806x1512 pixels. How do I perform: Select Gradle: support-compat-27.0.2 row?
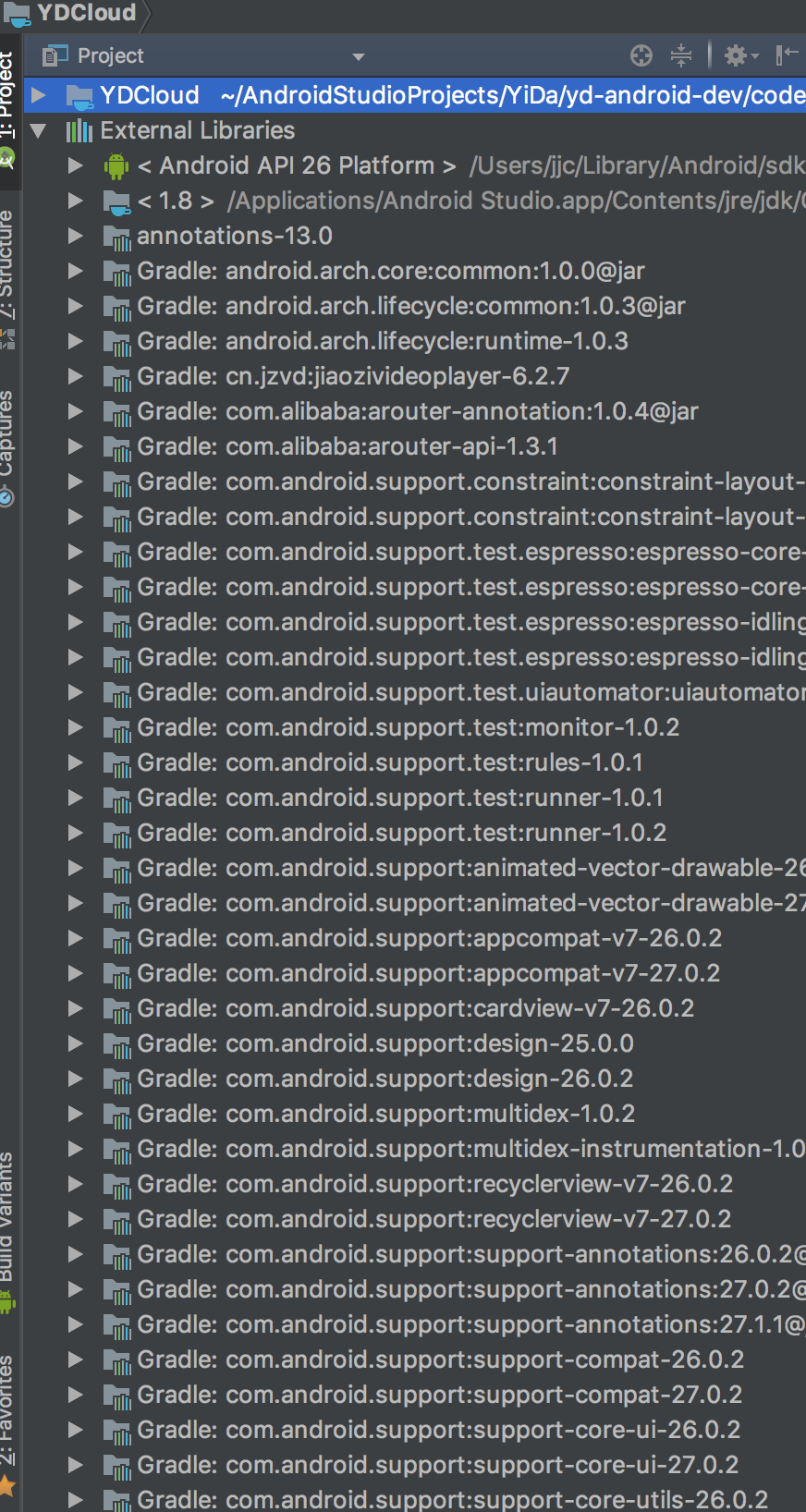[415, 1395]
